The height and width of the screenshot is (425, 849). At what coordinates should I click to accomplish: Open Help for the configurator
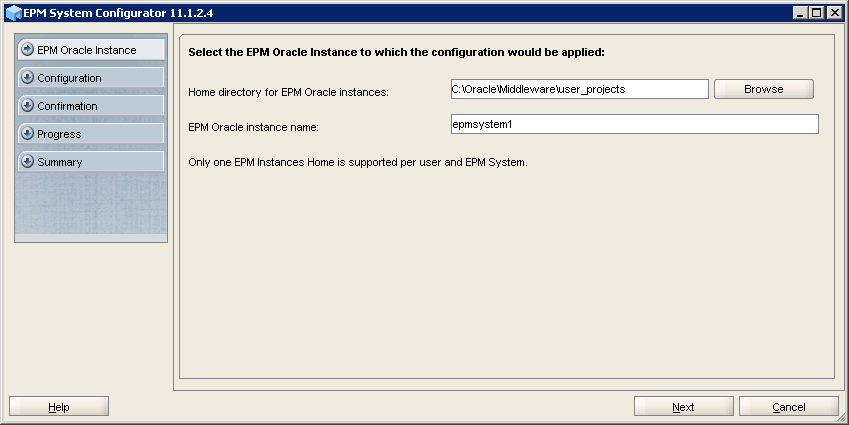click(x=59, y=407)
